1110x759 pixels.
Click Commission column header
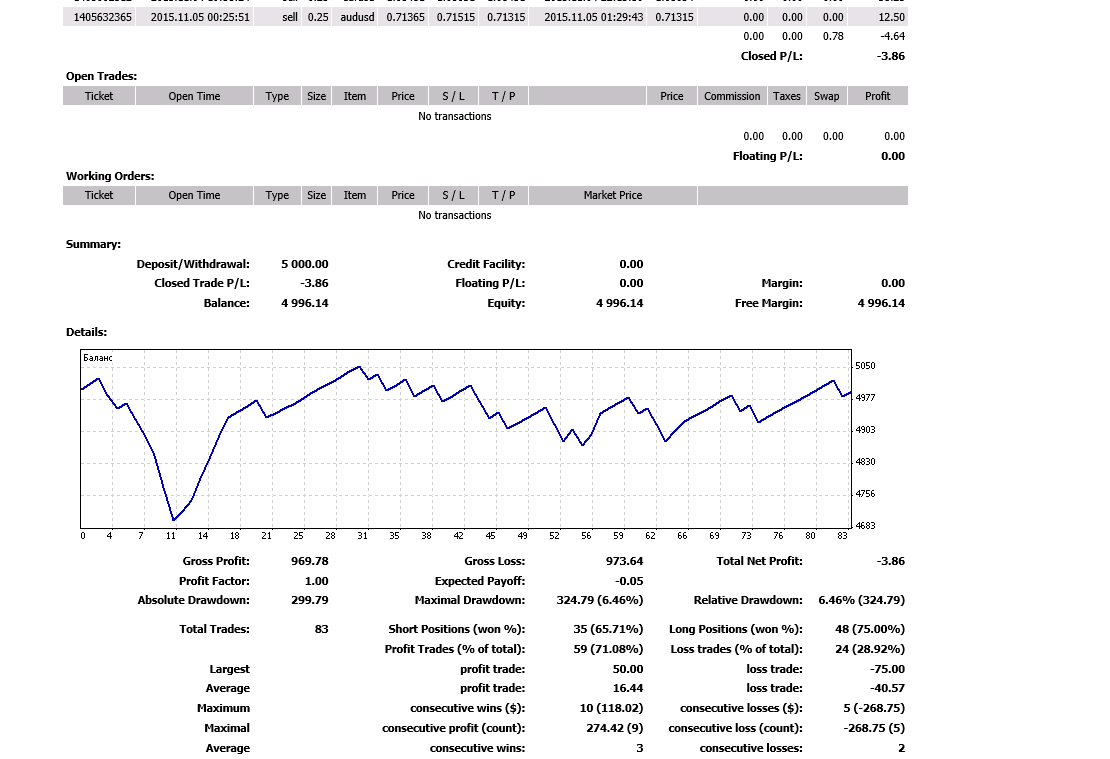coord(732,96)
